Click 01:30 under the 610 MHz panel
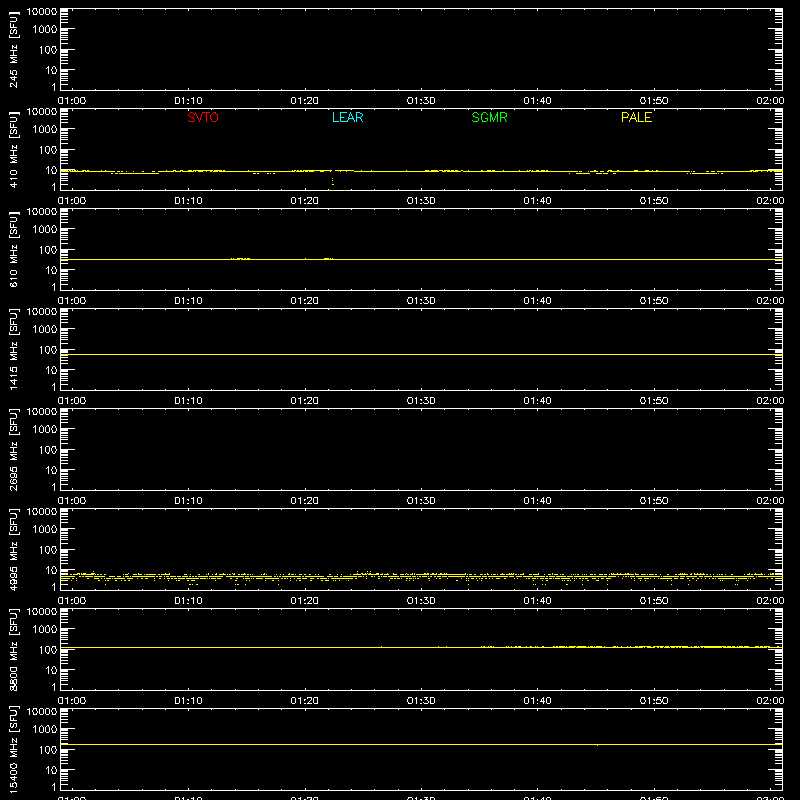The width and height of the screenshot is (800, 800). [x=421, y=301]
